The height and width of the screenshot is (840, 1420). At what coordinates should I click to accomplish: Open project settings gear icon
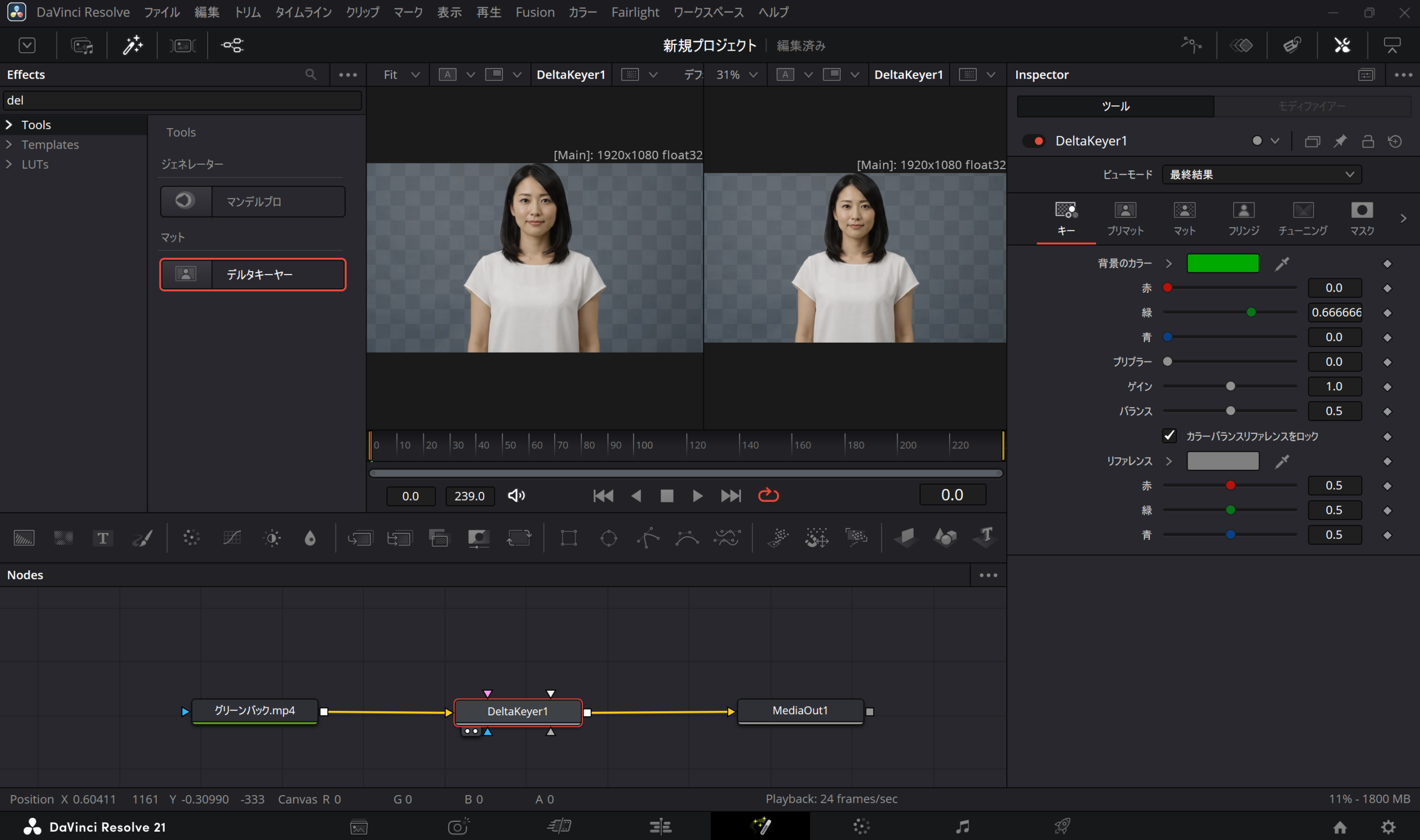tap(1388, 827)
